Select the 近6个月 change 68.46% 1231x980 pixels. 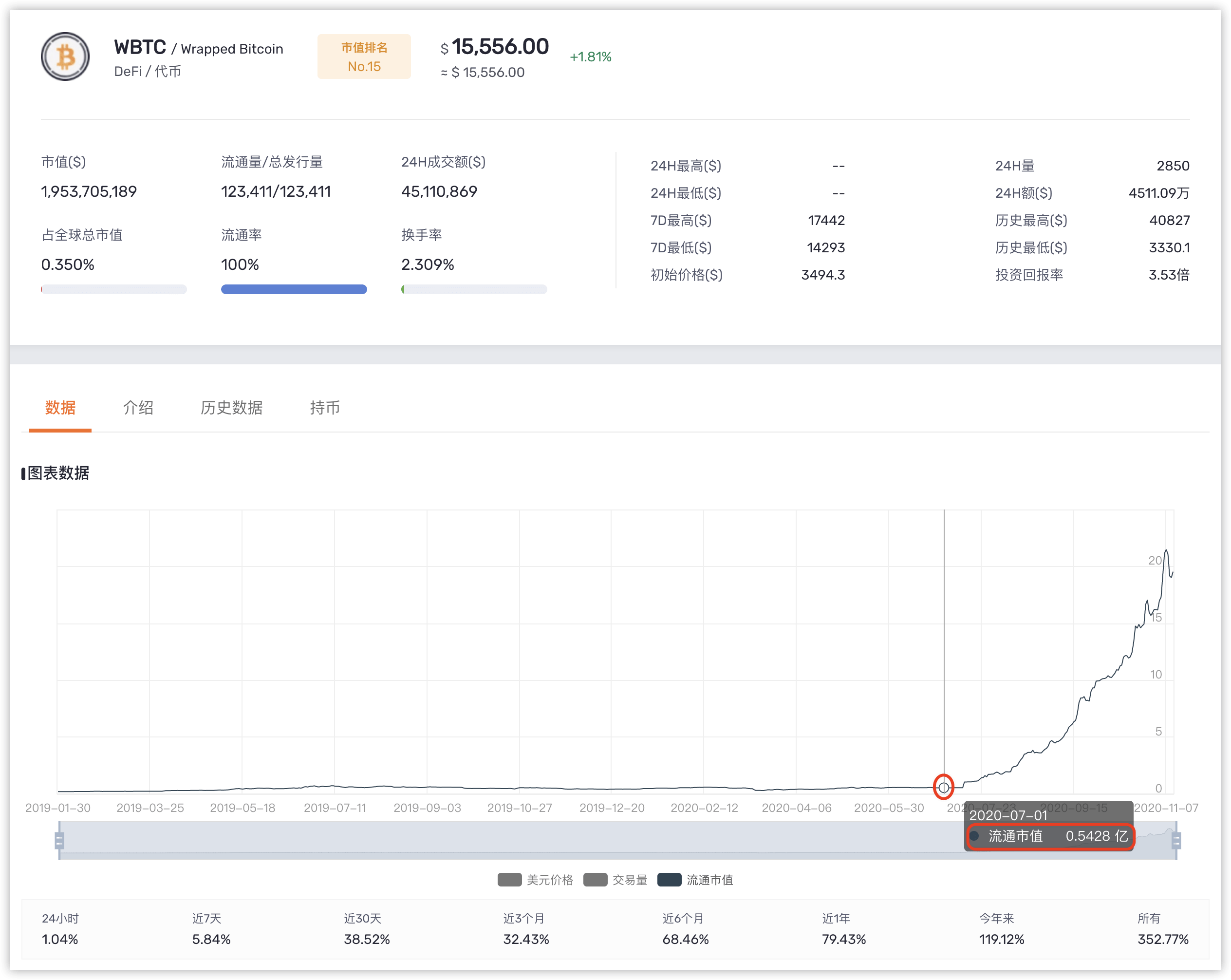tap(685, 939)
